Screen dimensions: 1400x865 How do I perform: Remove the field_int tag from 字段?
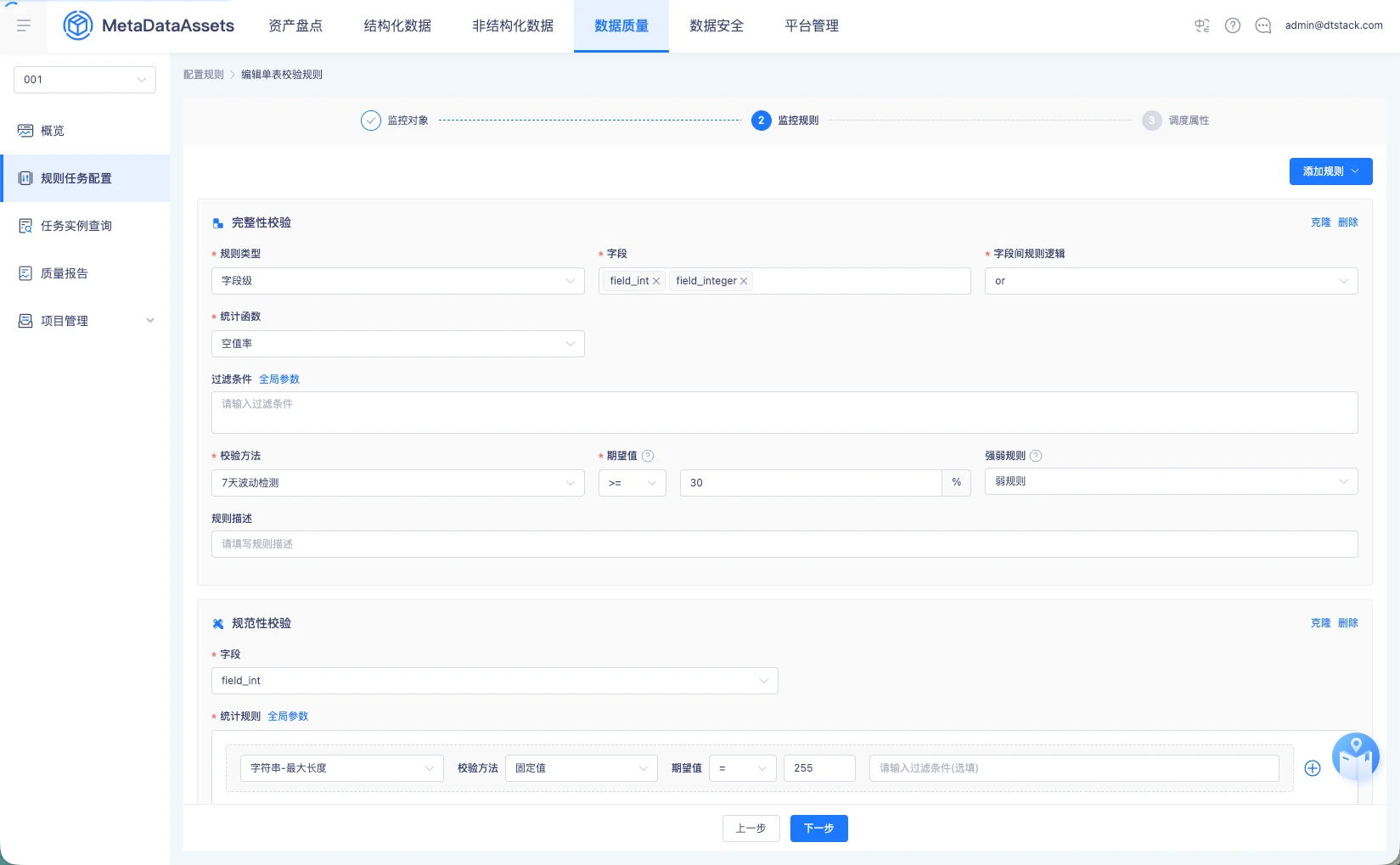[x=656, y=281]
